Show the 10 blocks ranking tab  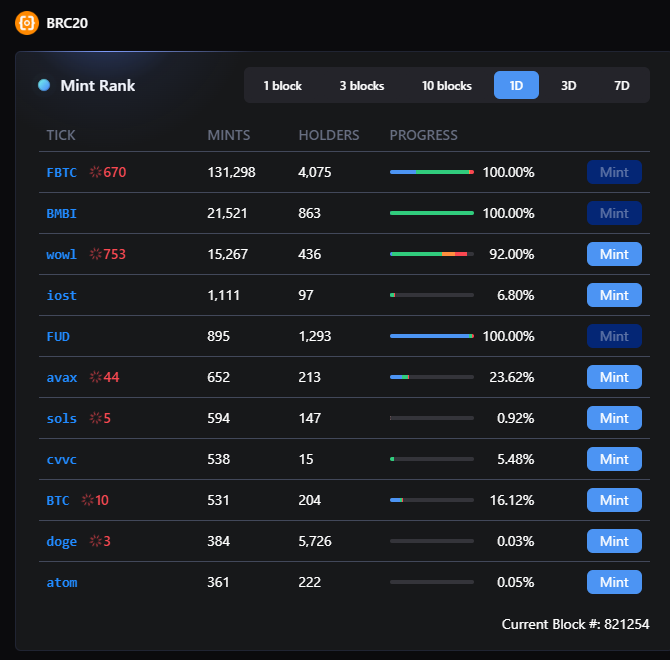click(x=446, y=85)
